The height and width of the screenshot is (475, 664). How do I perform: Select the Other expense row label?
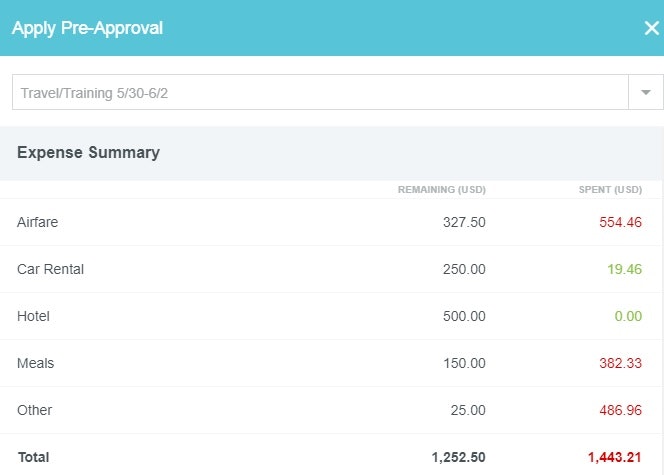pos(35,410)
